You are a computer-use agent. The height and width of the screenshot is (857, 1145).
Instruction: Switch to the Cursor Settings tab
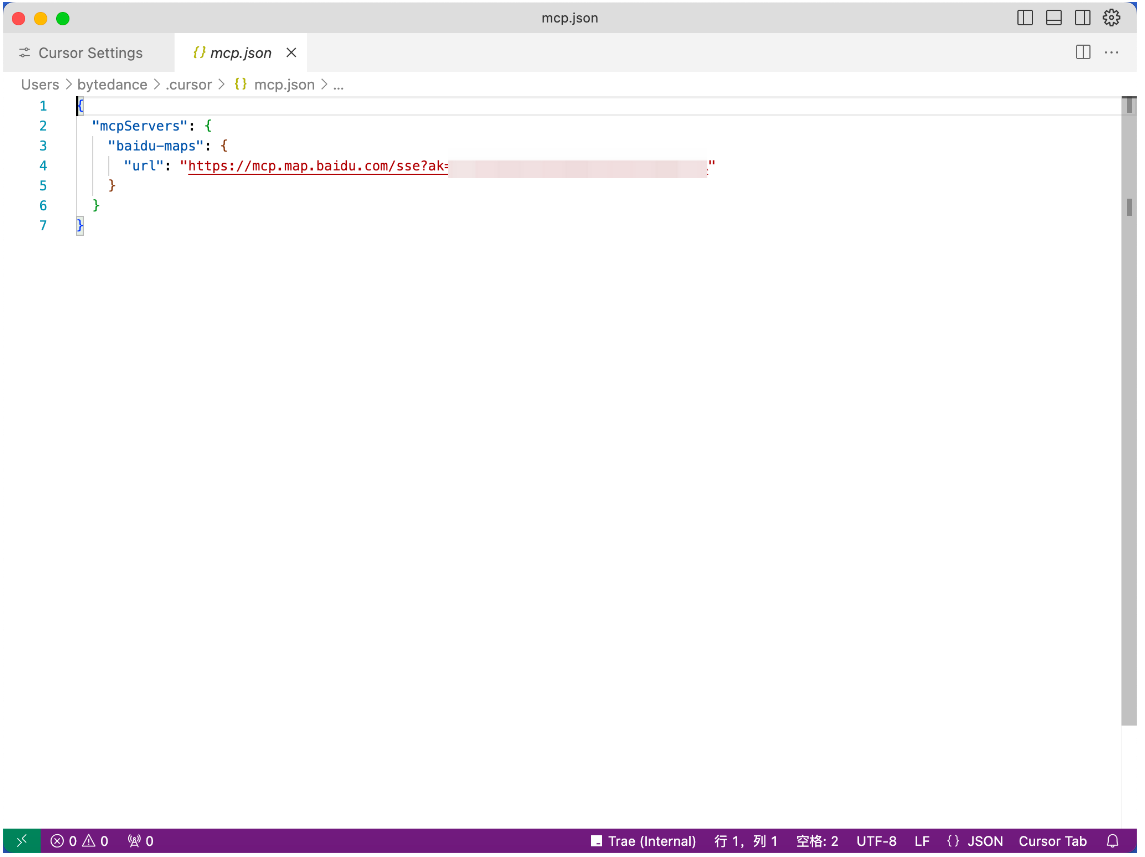81,53
